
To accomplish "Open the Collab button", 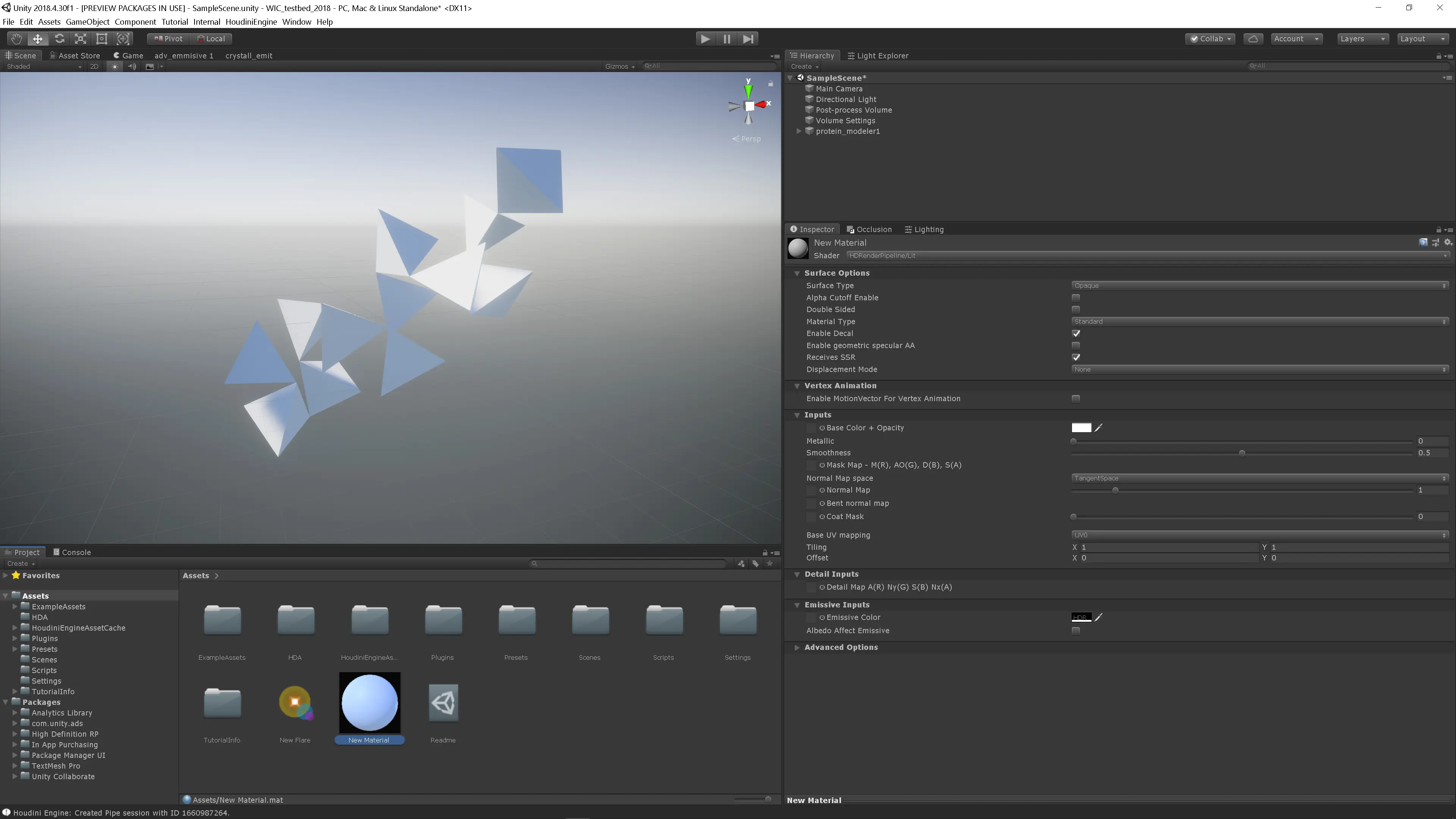I will point(1210,38).
